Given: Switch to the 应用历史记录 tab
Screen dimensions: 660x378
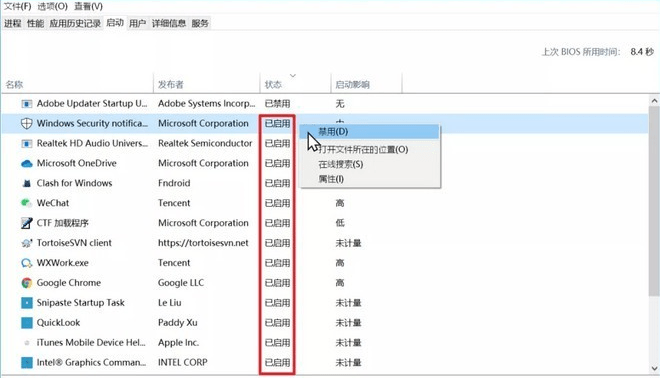Looking at the screenshot, I should (x=75, y=24).
